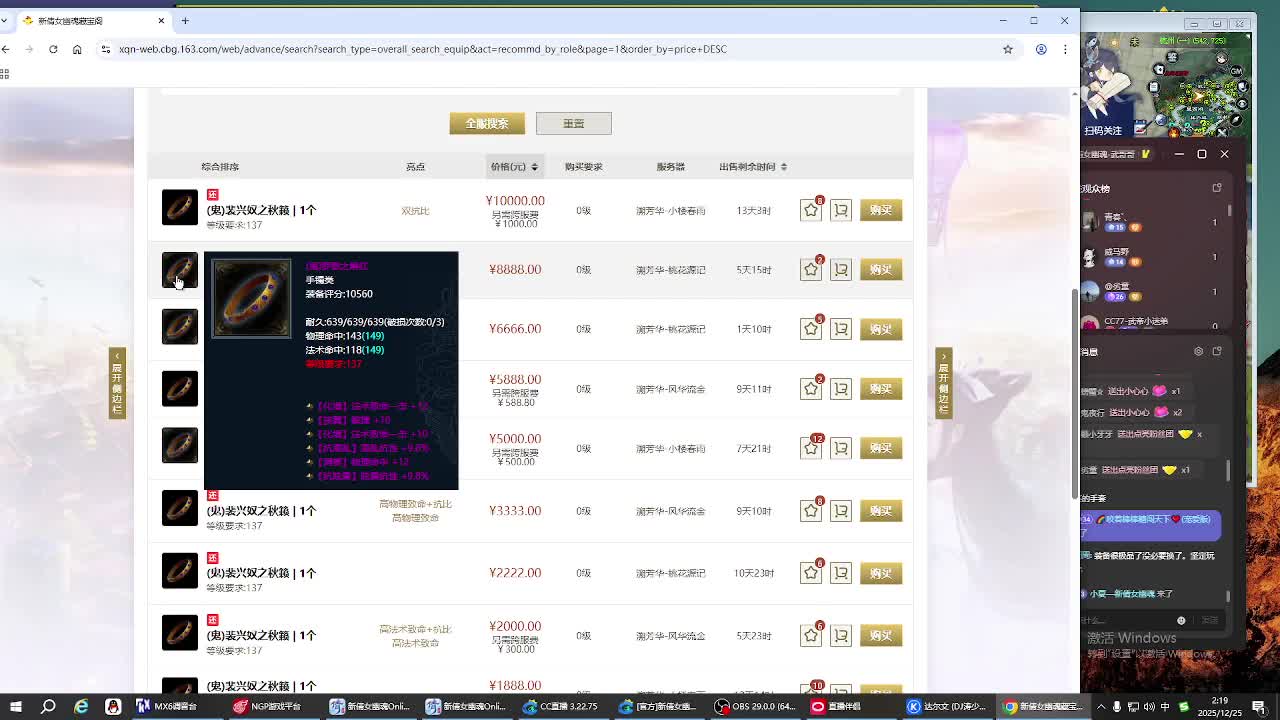Bookmark this page using the star icon
The height and width of the screenshot is (720, 1280).
click(x=1008, y=49)
